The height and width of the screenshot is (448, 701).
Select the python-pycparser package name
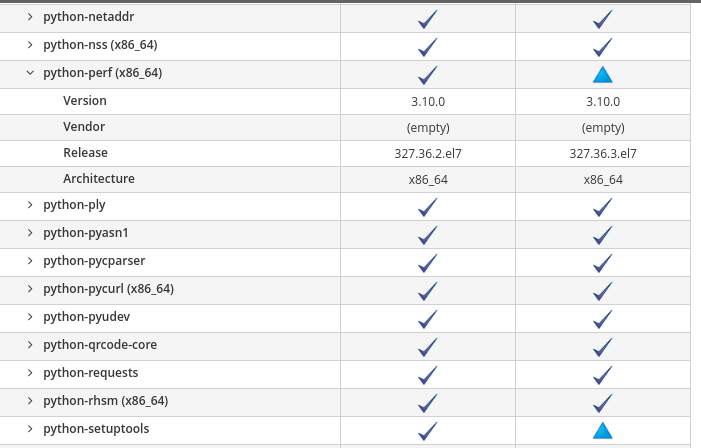(x=94, y=261)
